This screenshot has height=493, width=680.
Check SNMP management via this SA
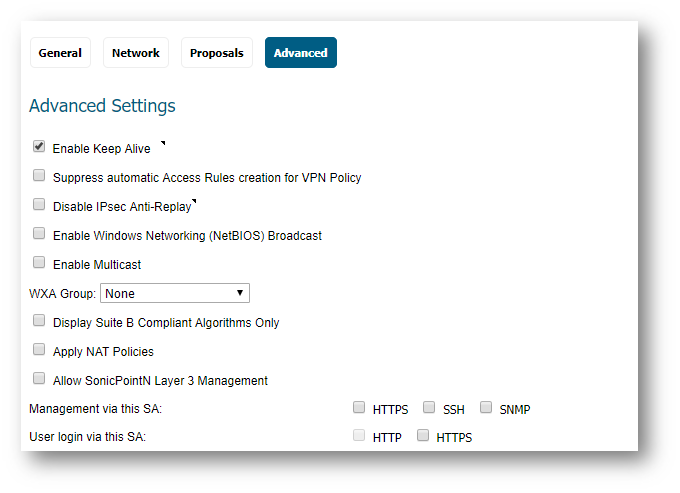point(486,407)
